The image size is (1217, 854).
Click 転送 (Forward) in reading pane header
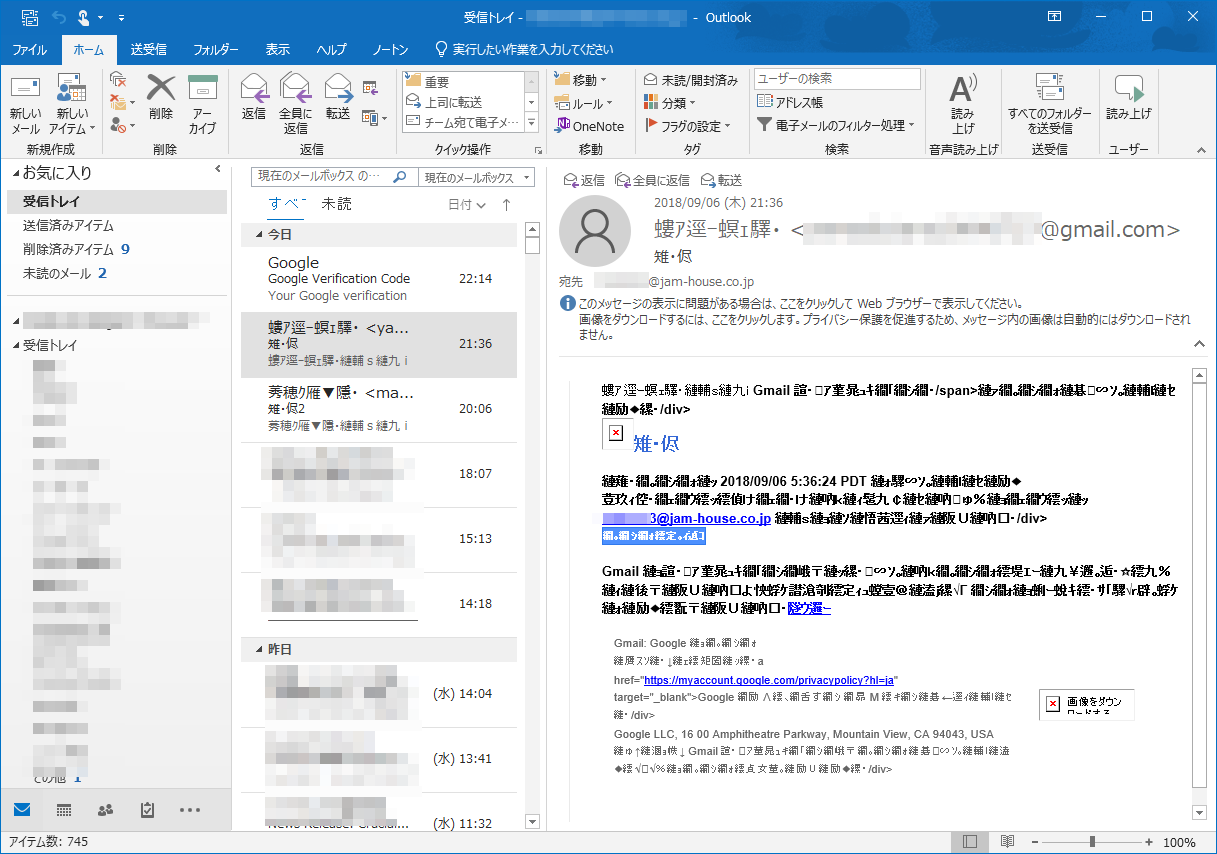[x=721, y=180]
